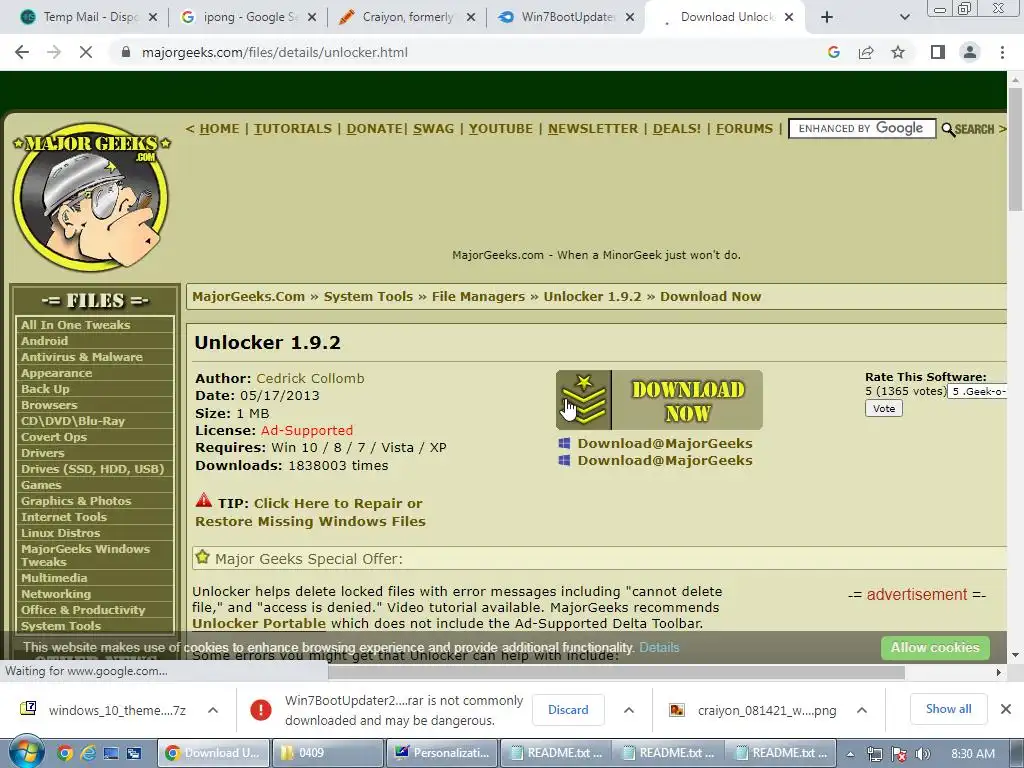Open MajorGeeks.Com breadcrumb link
1024x768 pixels.
(248, 296)
